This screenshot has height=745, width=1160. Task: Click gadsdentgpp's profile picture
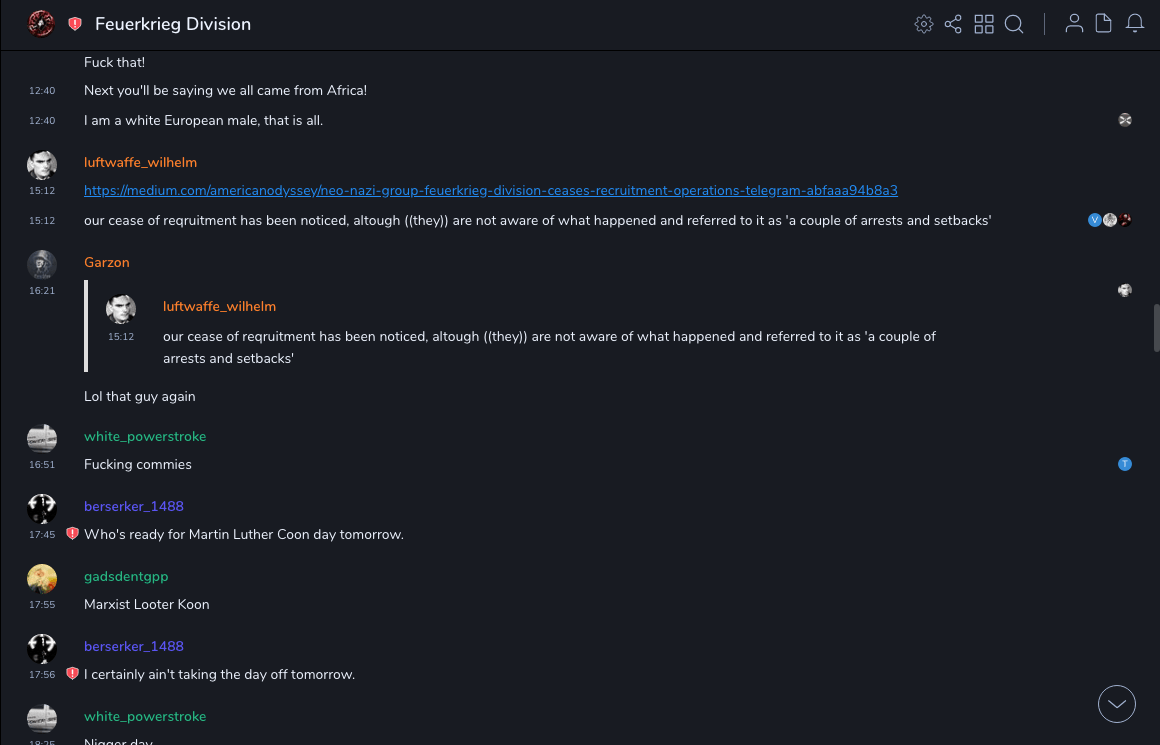[x=42, y=579]
